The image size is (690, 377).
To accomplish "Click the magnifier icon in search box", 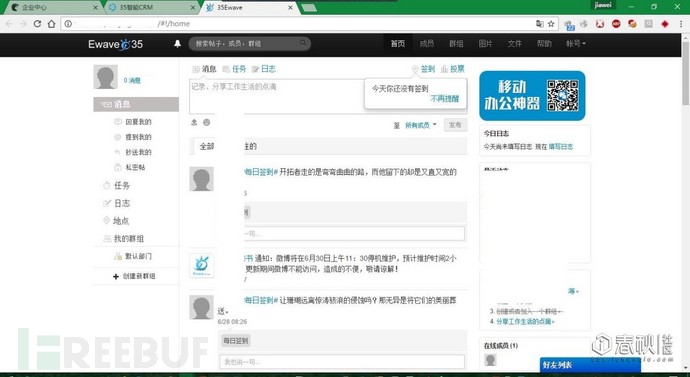I will (303, 44).
